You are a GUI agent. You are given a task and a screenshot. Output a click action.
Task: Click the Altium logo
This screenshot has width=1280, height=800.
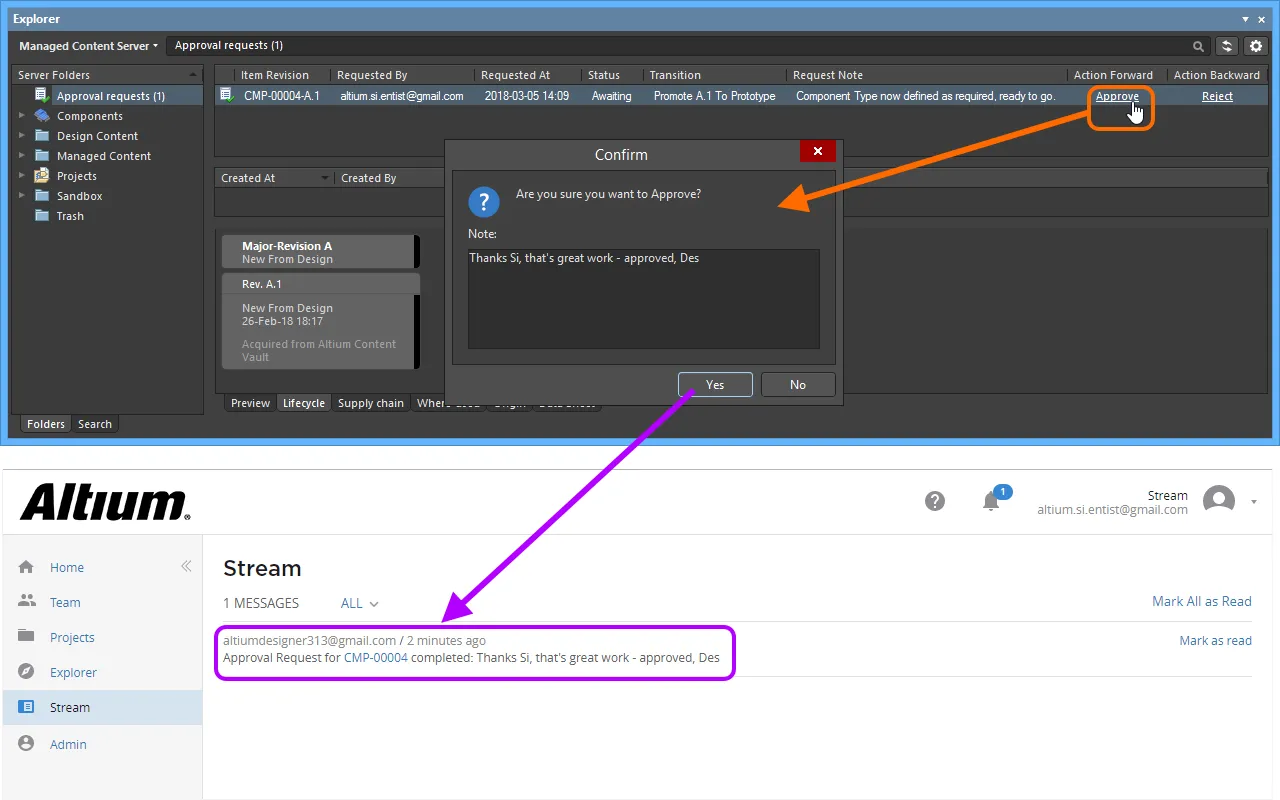105,502
